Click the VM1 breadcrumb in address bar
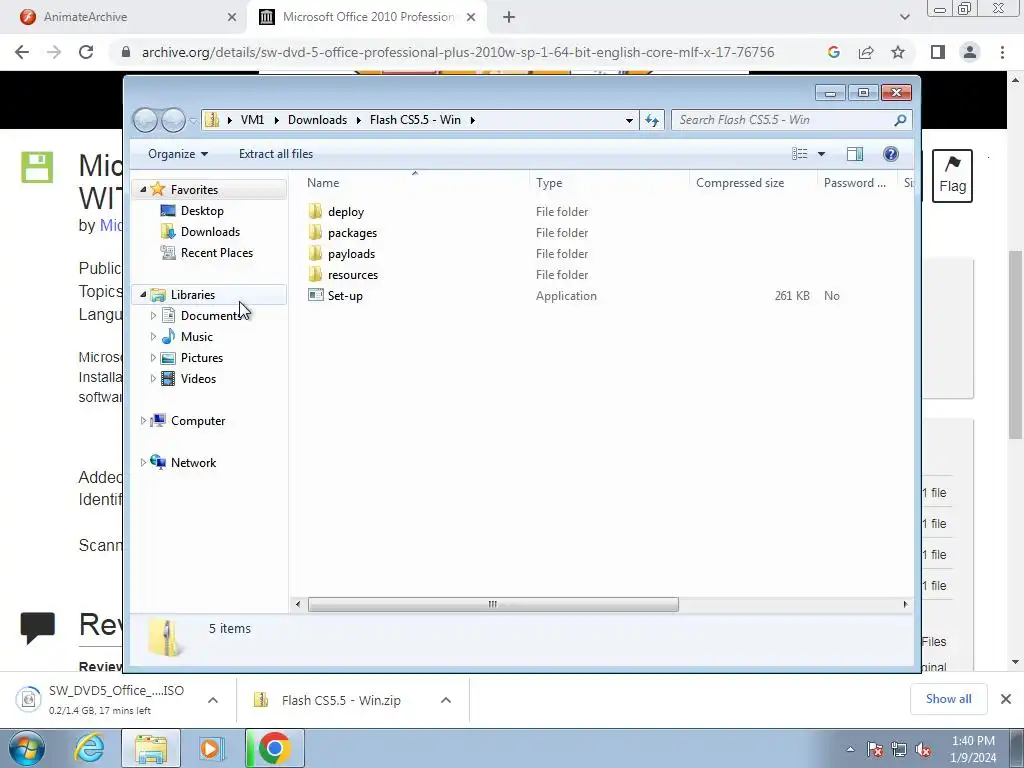Image resolution: width=1024 pixels, height=768 pixels. [x=252, y=120]
